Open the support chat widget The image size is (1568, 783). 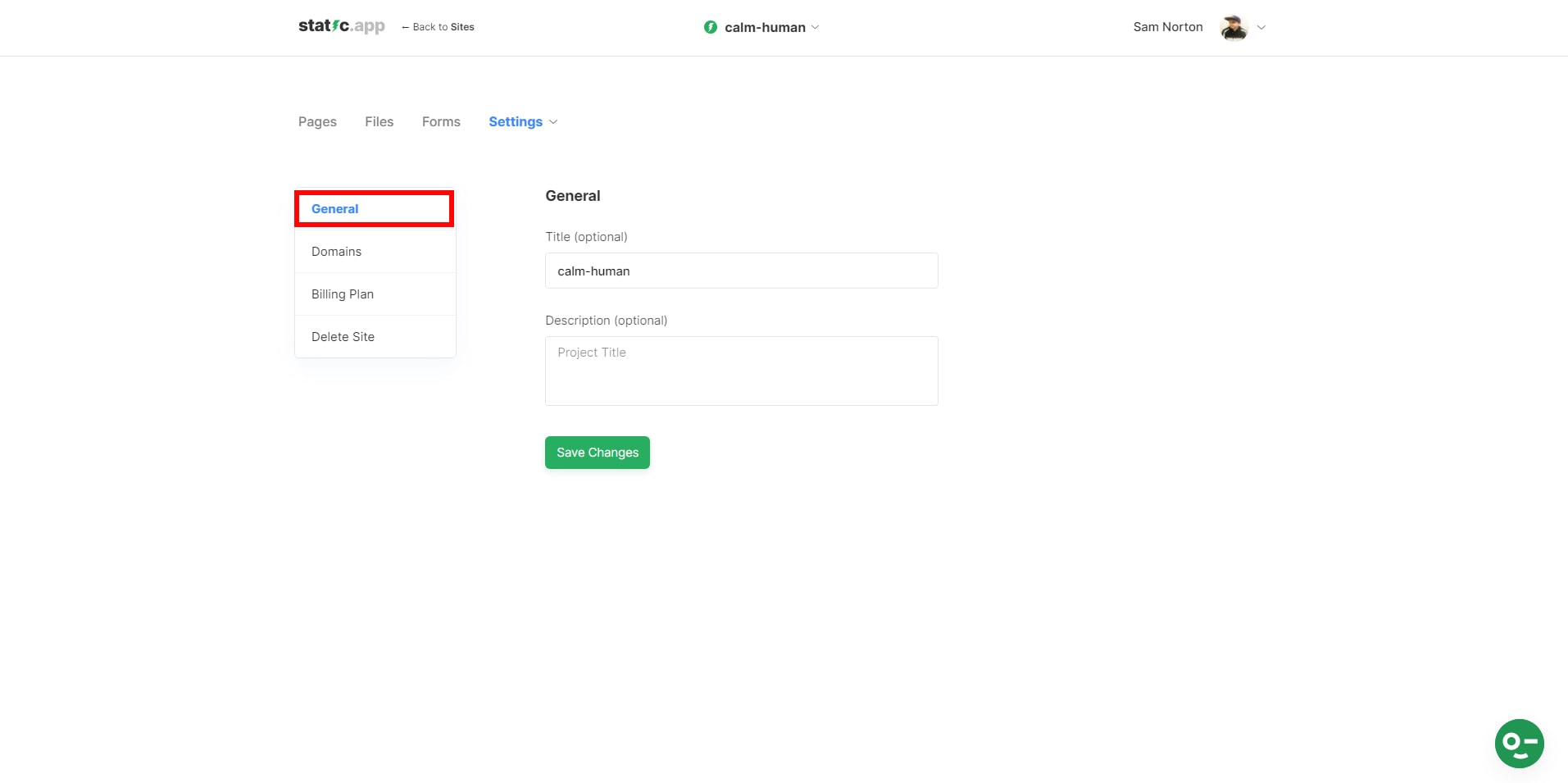1519,743
